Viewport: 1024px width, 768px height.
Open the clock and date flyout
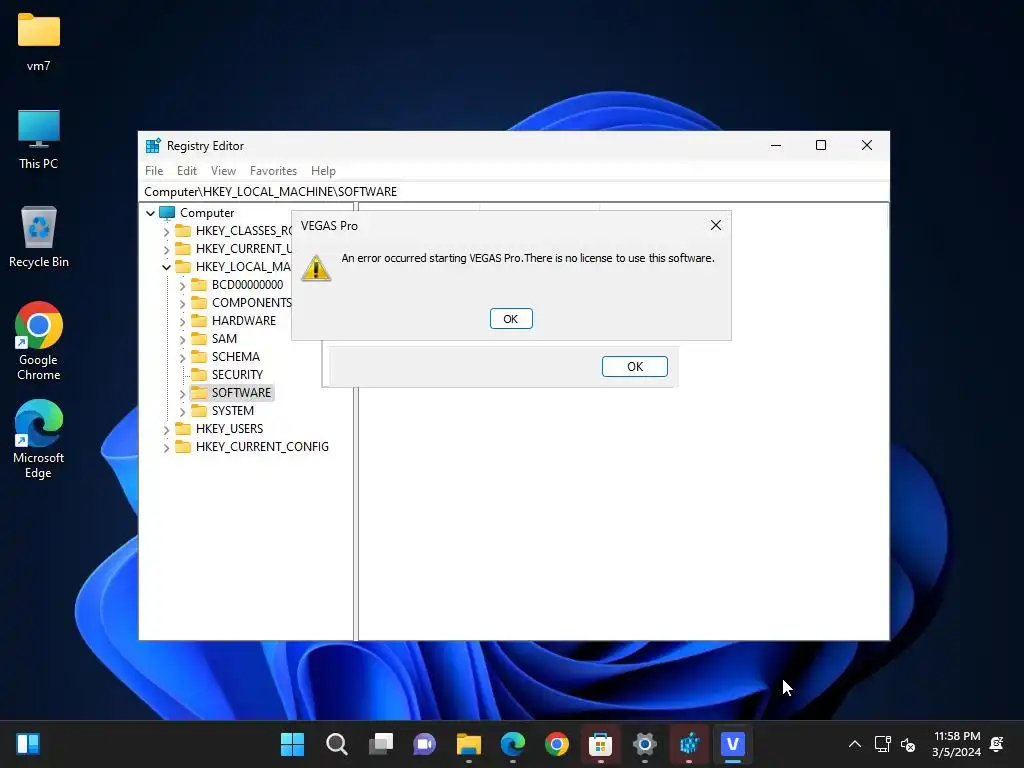(x=956, y=744)
